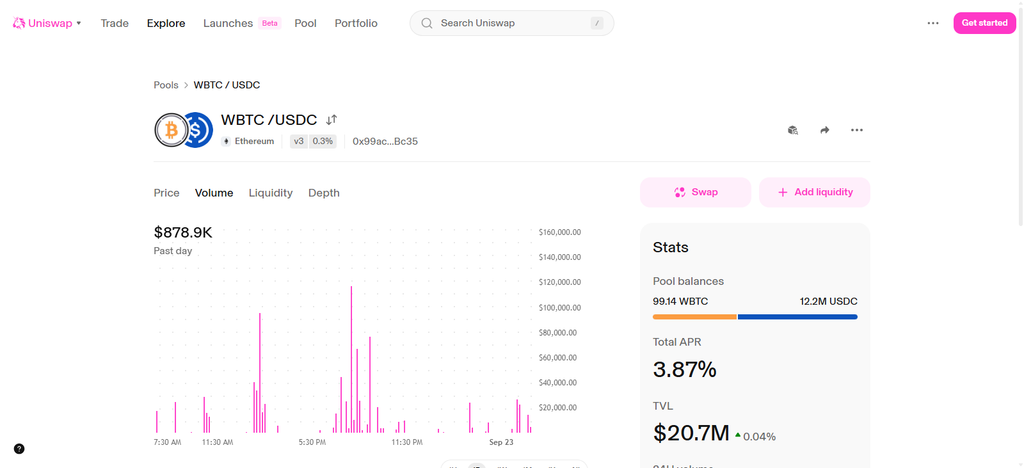
Task: Open the Uniswap dropdown arrow menu
Action: (x=79, y=23)
